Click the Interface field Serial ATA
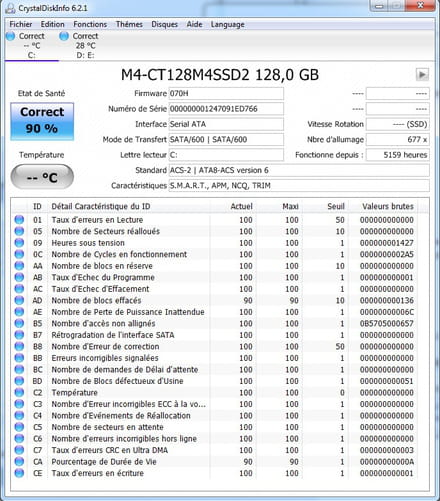This screenshot has height=501, width=440. [226, 124]
